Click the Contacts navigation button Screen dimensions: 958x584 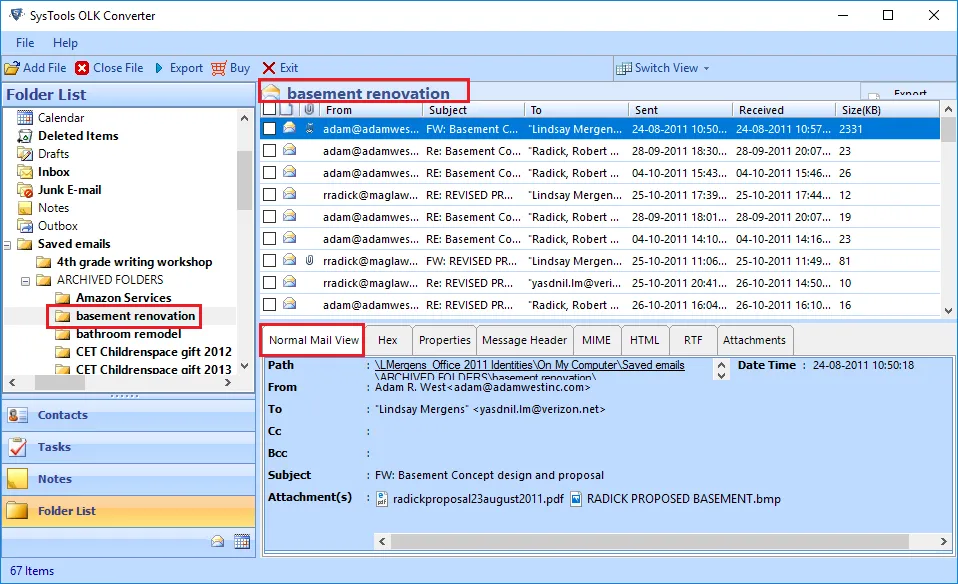click(x=129, y=415)
